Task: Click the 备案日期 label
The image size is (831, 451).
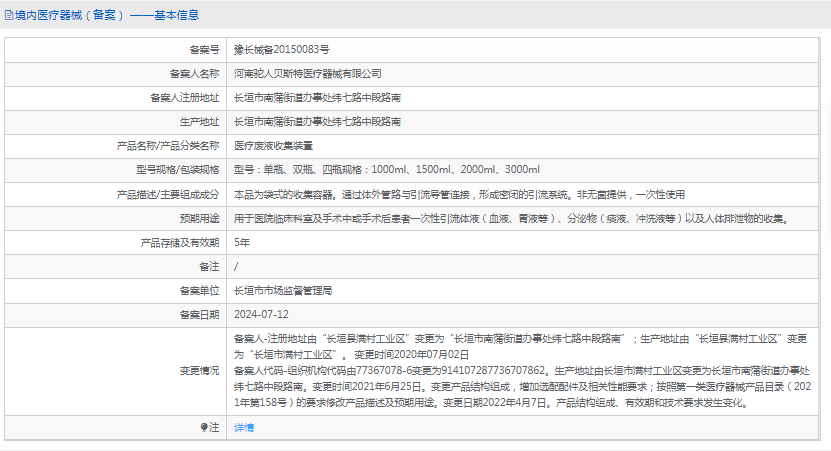Action: tap(199, 315)
